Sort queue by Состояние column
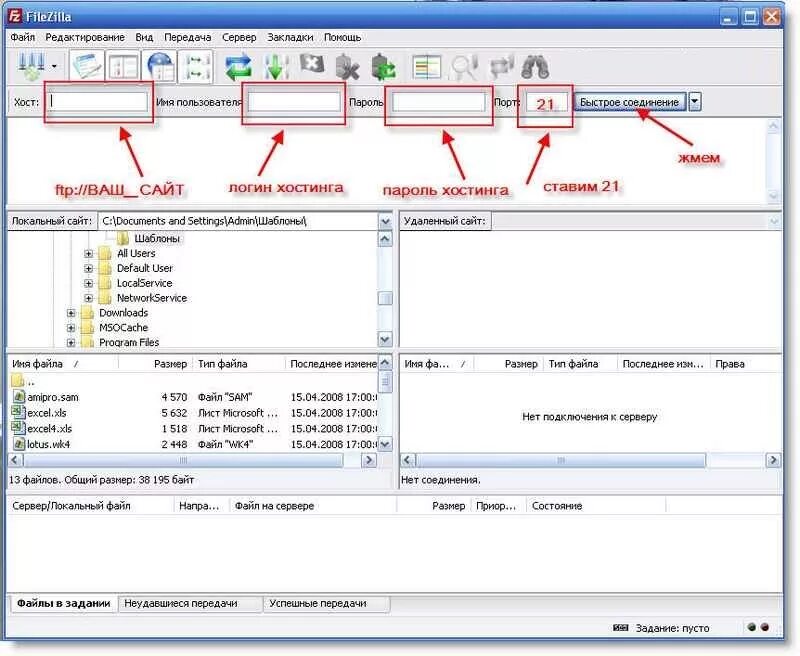This screenshot has width=800, height=656. [x=595, y=506]
